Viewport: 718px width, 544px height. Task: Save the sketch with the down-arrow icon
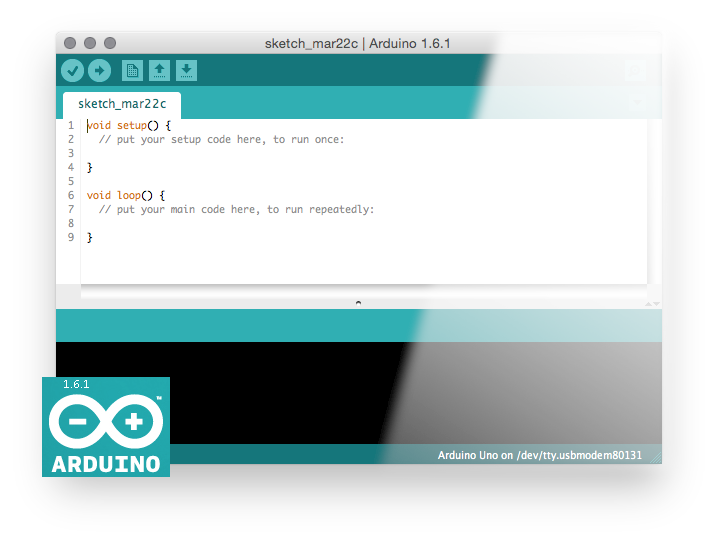(x=186, y=71)
